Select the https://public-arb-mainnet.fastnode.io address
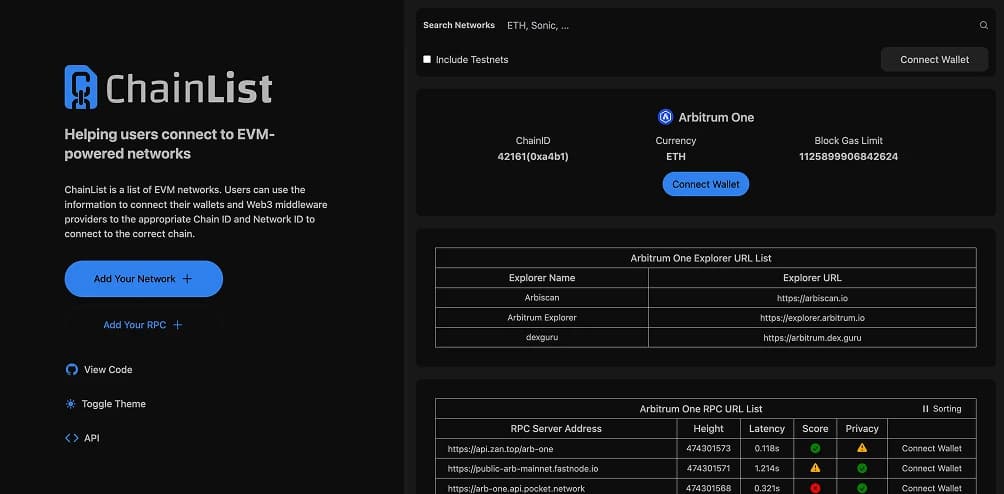Screen dimensions: 1004x494 [522, 468]
